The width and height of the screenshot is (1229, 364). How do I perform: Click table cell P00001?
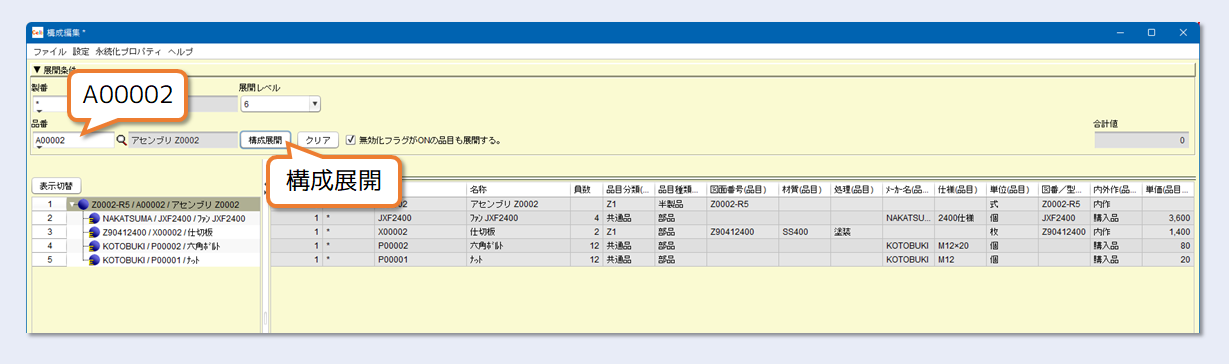[420, 259]
